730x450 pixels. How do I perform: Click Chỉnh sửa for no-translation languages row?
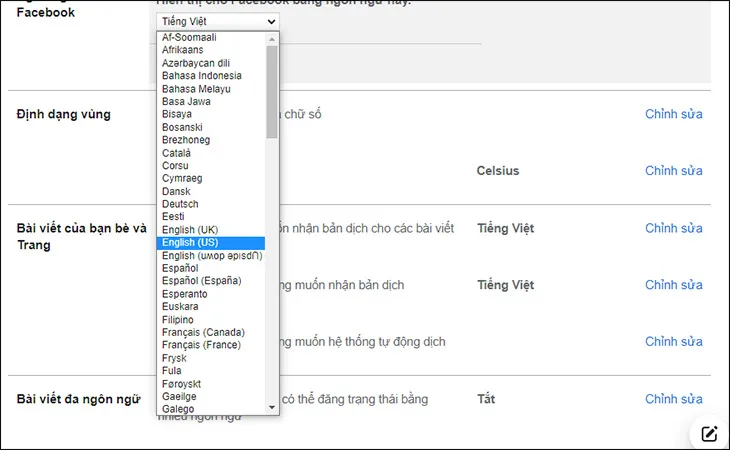pyautogui.click(x=674, y=285)
